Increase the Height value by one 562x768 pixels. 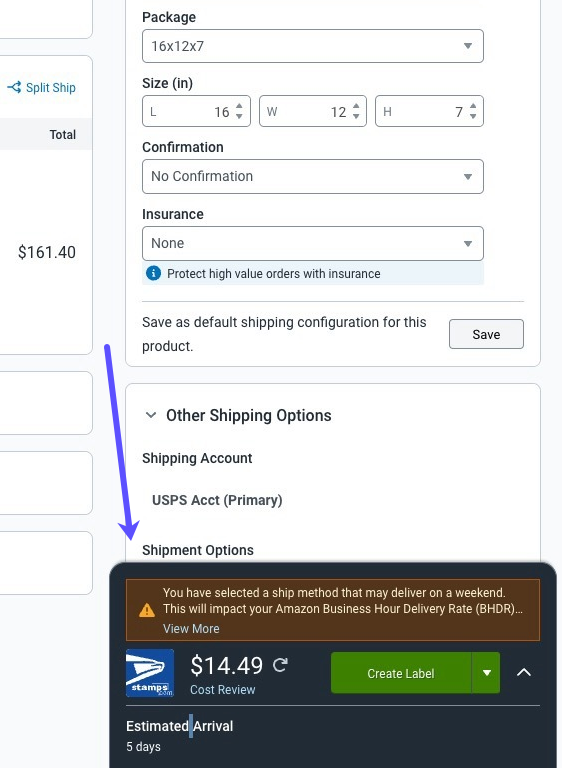(473, 106)
